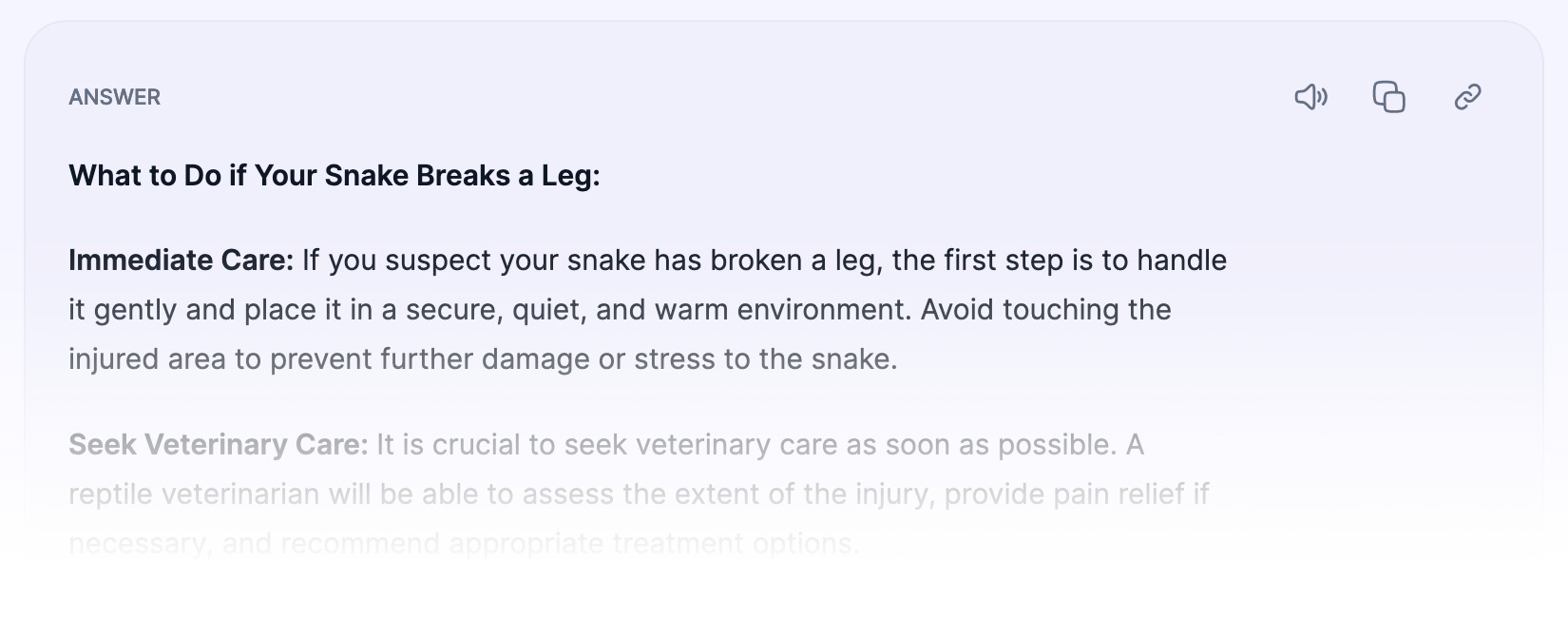Click the faded line starting 'reptile veterinarian will'

coord(639,494)
